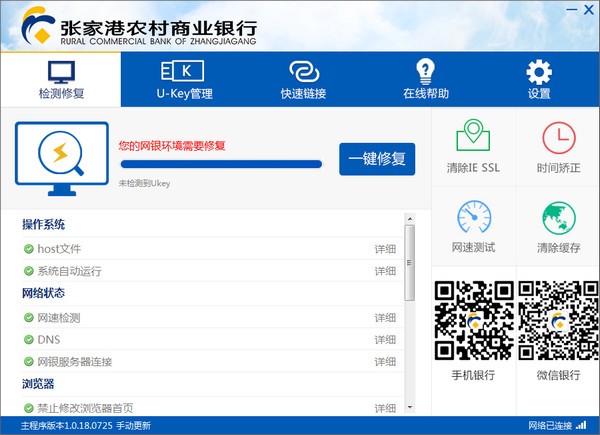Image resolution: width=600 pixels, height=435 pixels.
Task: Click the 您的网银环境需要修复 warning text
Action: click(172, 146)
